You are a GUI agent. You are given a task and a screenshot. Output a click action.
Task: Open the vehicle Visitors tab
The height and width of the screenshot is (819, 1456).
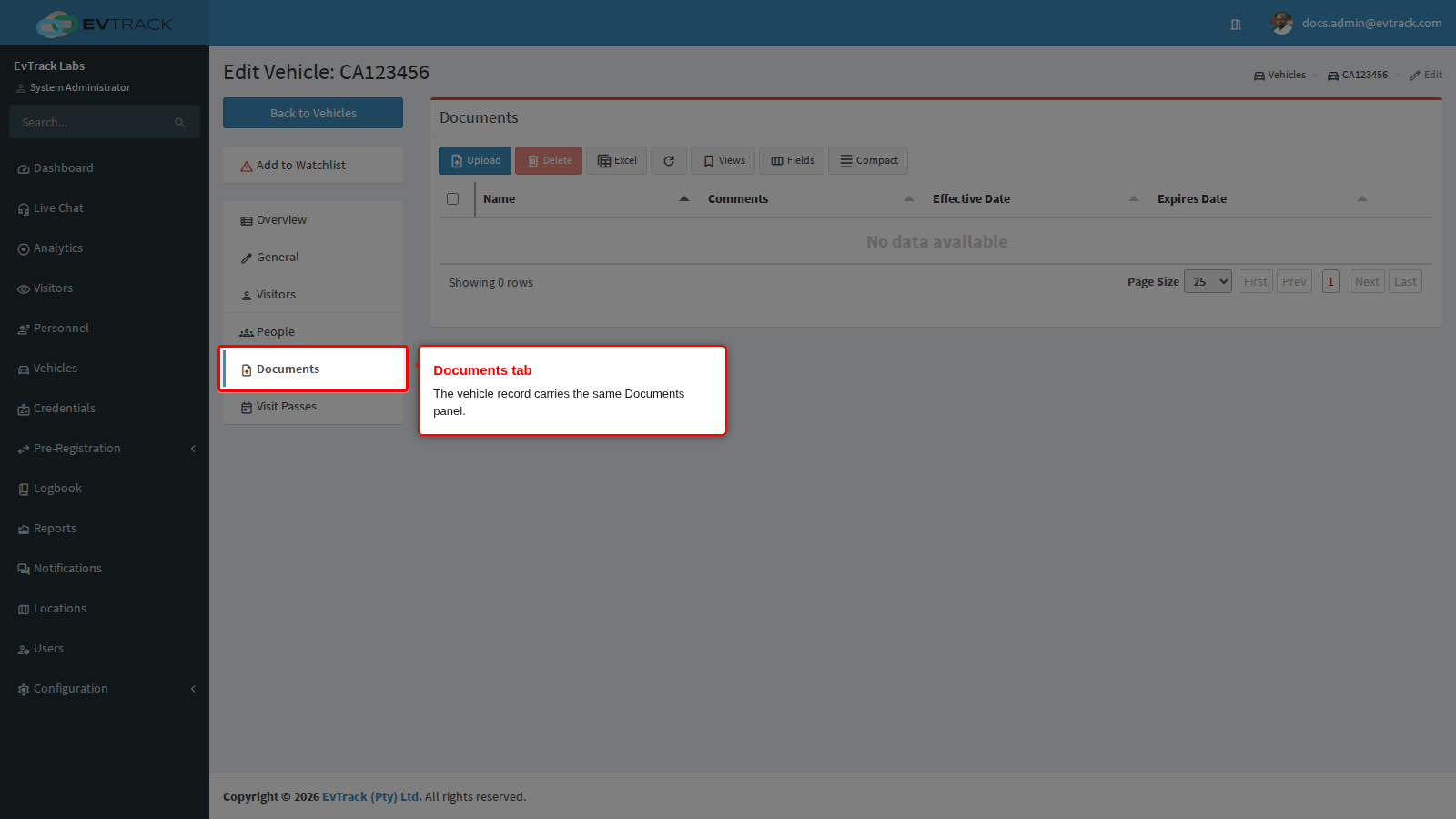tap(313, 295)
